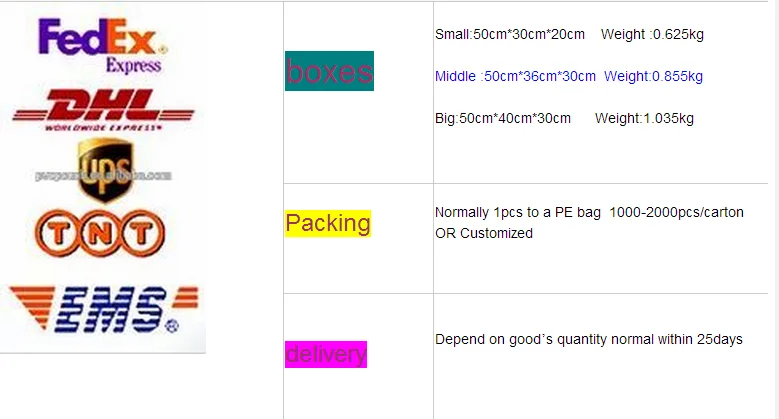Click the Small box dimensions text
Viewport: 779px width, 419px height.
510,35
